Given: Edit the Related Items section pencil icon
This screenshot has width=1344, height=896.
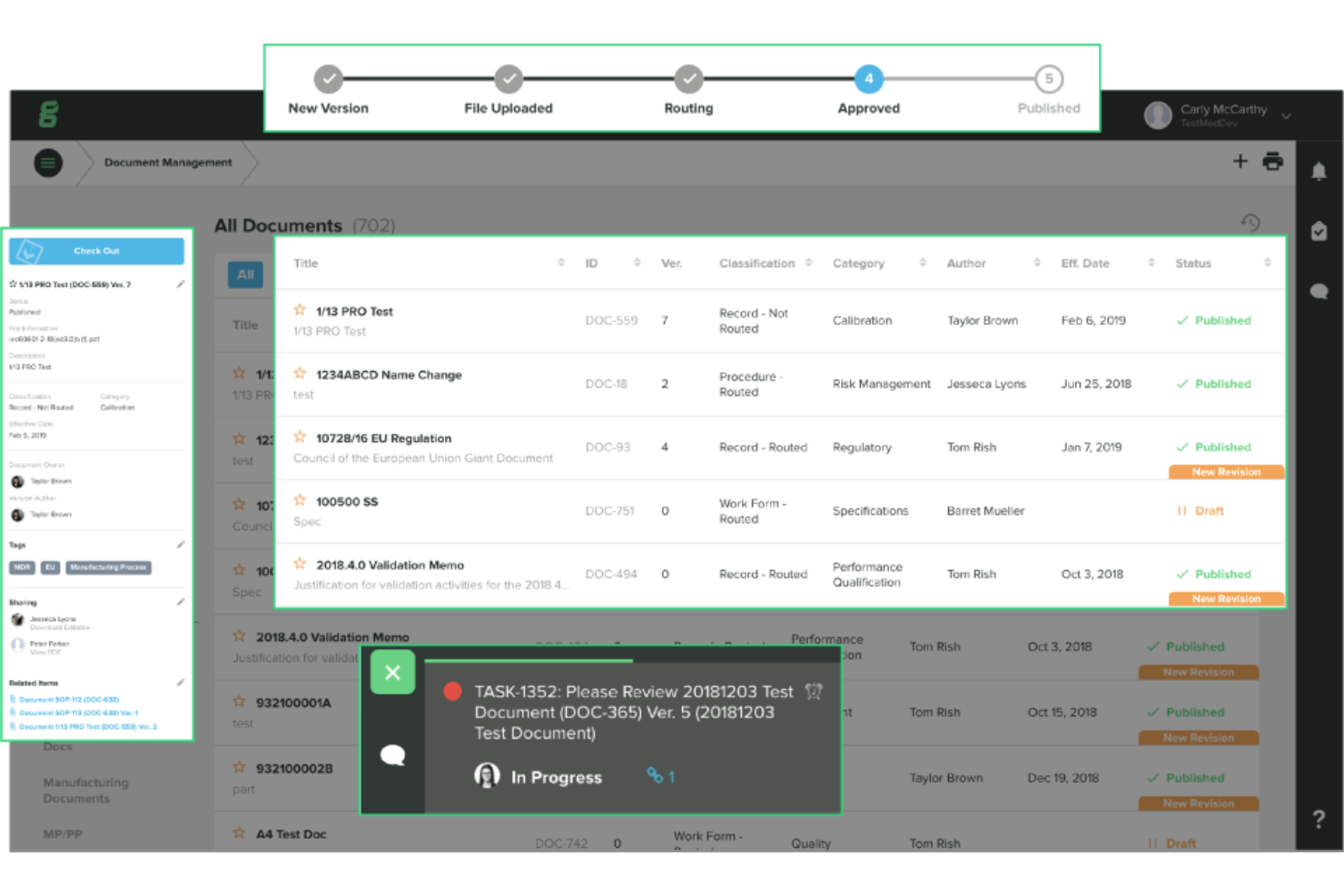Looking at the screenshot, I should (181, 683).
